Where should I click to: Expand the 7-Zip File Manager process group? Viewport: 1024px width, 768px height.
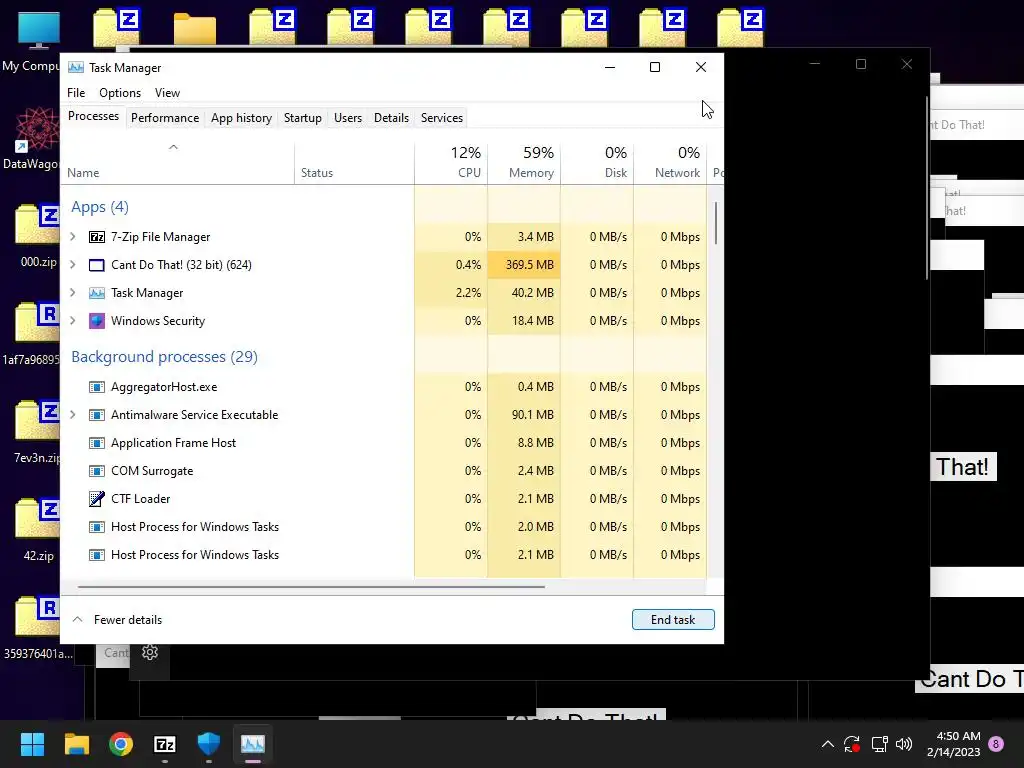[73, 237]
